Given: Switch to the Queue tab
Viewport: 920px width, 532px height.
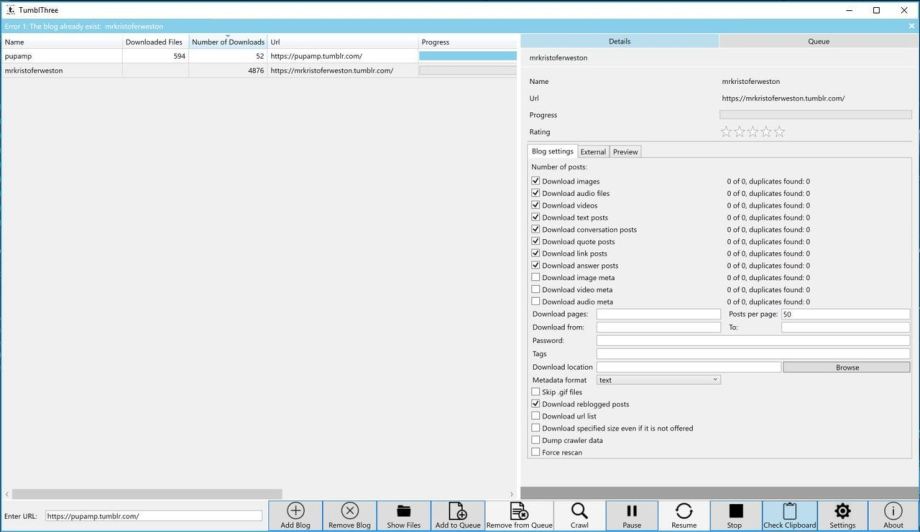Looking at the screenshot, I should pos(818,41).
